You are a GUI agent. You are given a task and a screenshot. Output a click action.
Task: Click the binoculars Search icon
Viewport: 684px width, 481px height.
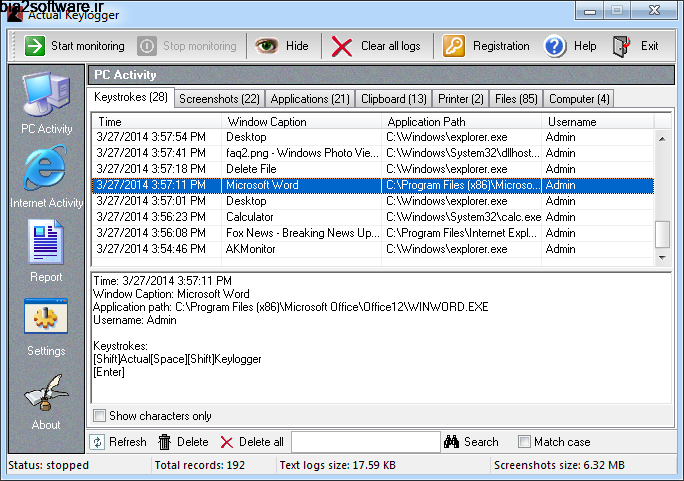[451, 442]
